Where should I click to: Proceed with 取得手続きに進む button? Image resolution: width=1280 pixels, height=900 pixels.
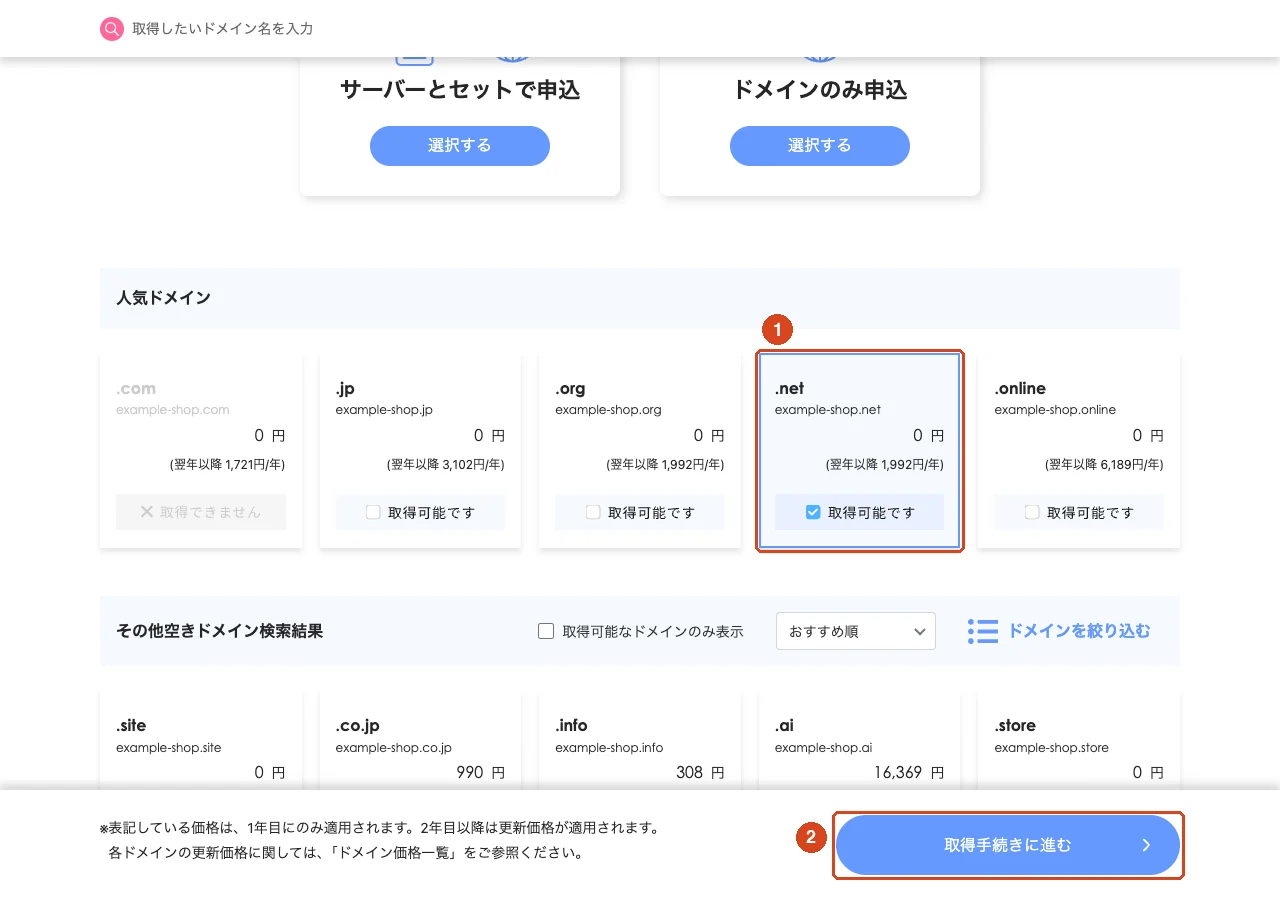point(1008,845)
